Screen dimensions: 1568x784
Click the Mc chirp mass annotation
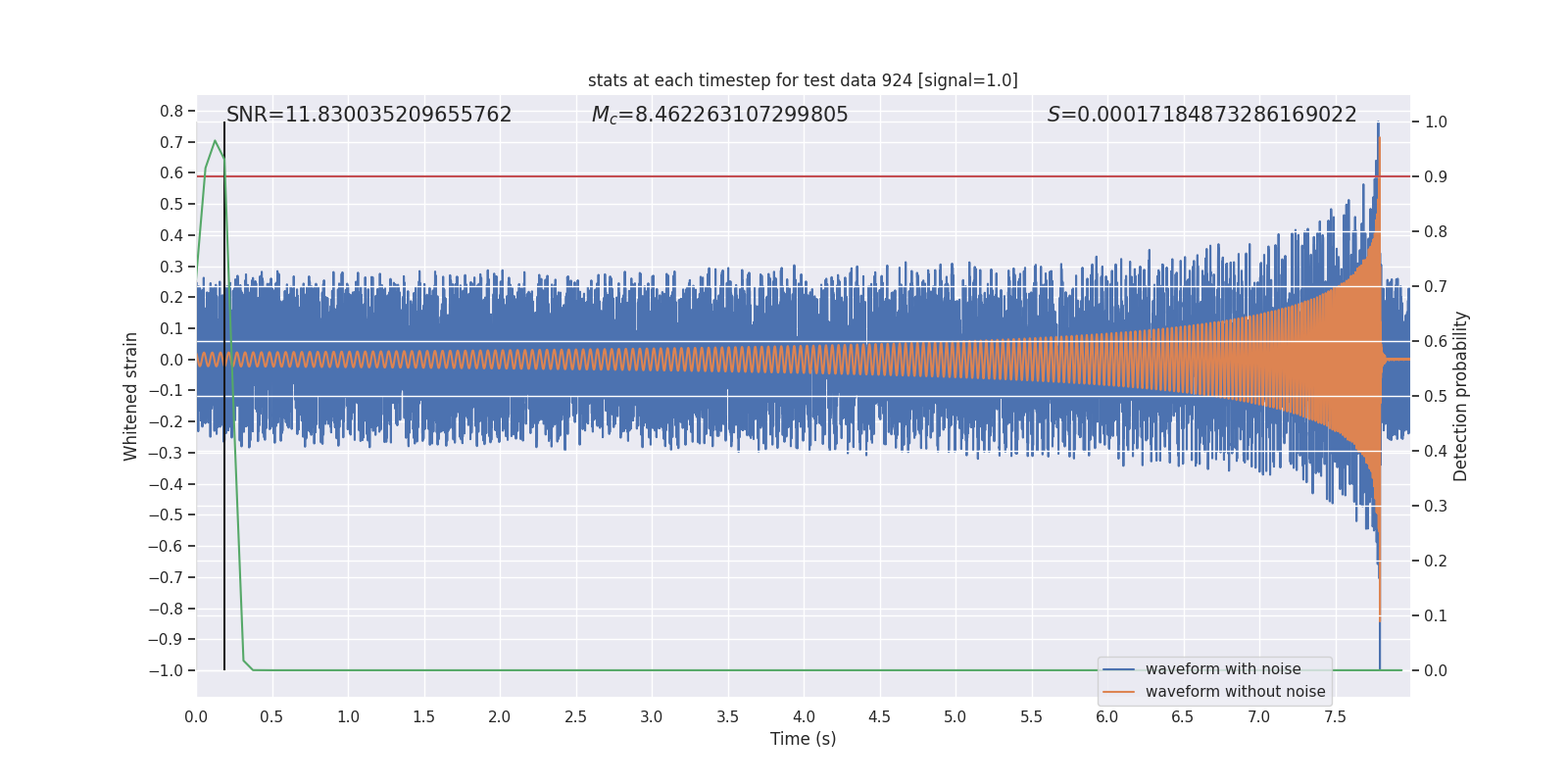(719, 115)
